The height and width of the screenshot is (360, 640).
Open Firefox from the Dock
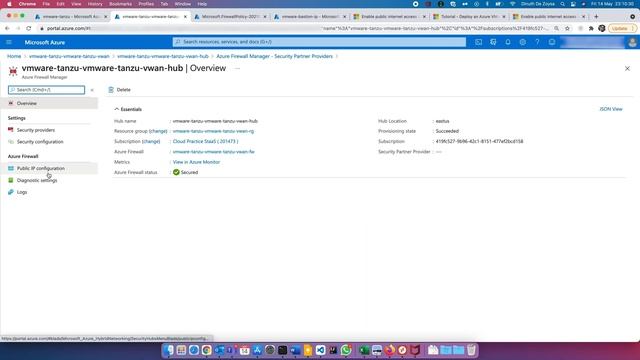coord(390,350)
